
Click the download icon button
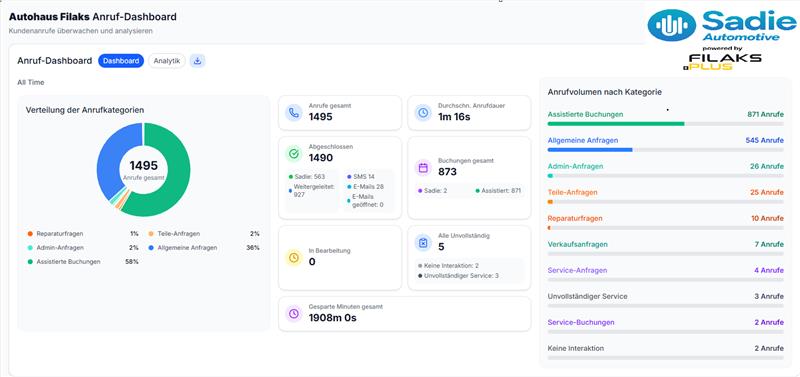(197, 61)
